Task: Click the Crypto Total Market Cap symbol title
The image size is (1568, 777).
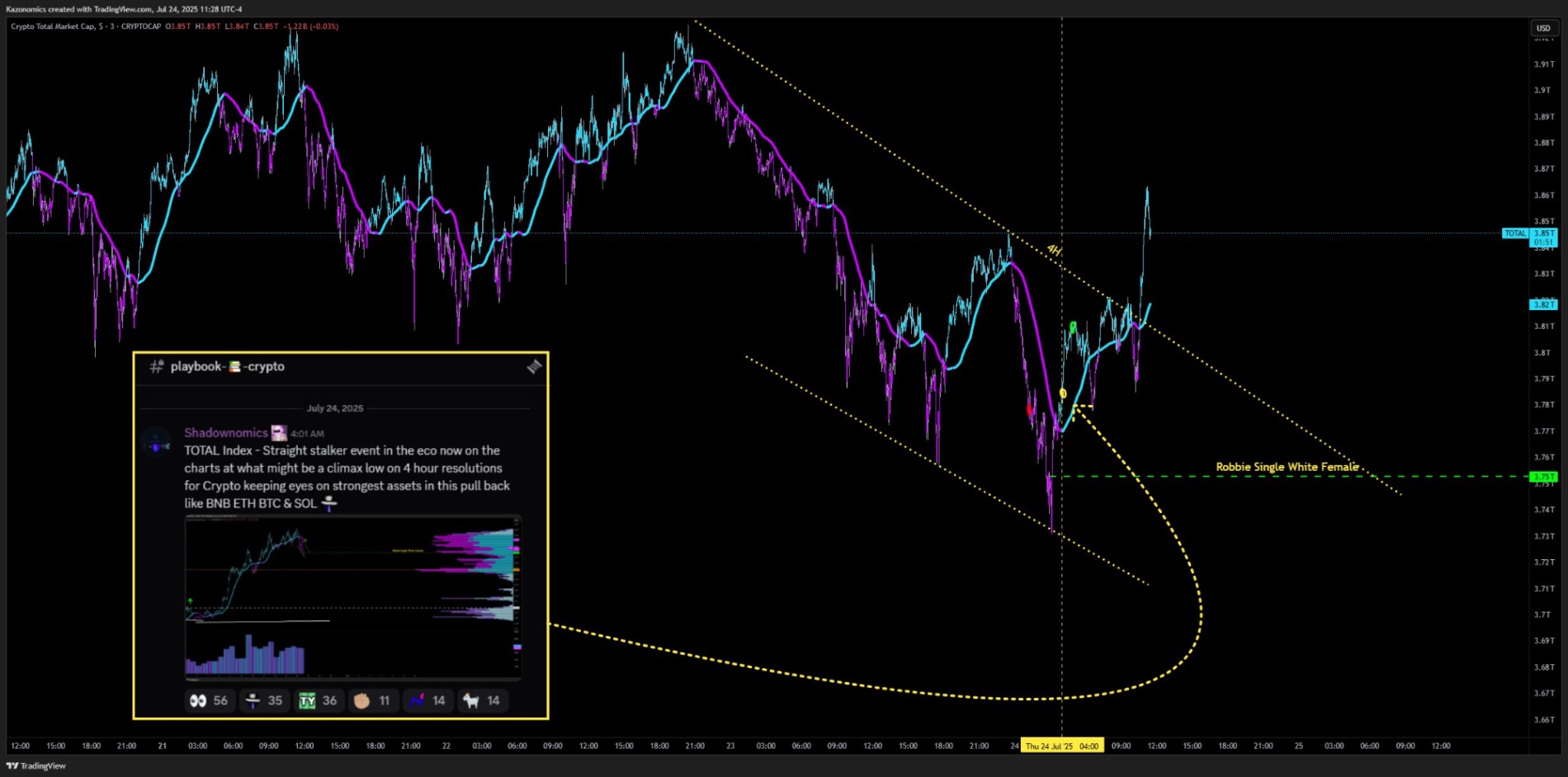Action: (x=86, y=26)
